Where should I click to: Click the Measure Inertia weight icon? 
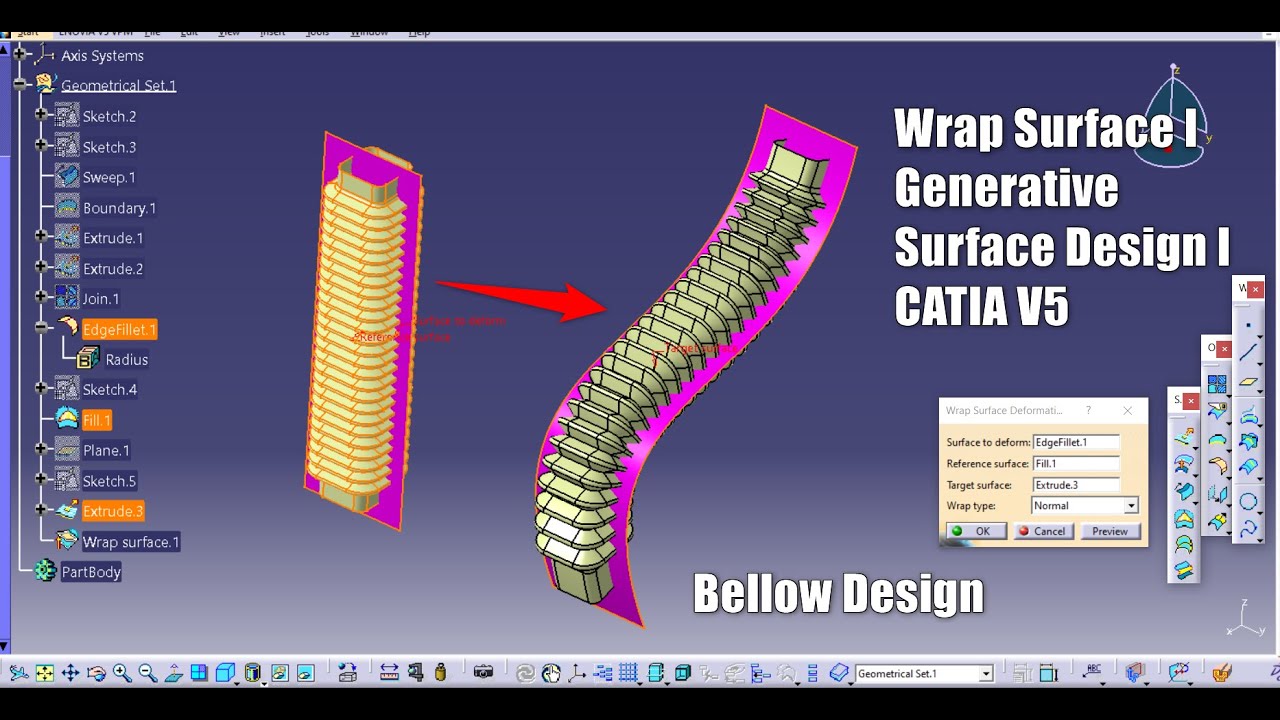point(440,673)
